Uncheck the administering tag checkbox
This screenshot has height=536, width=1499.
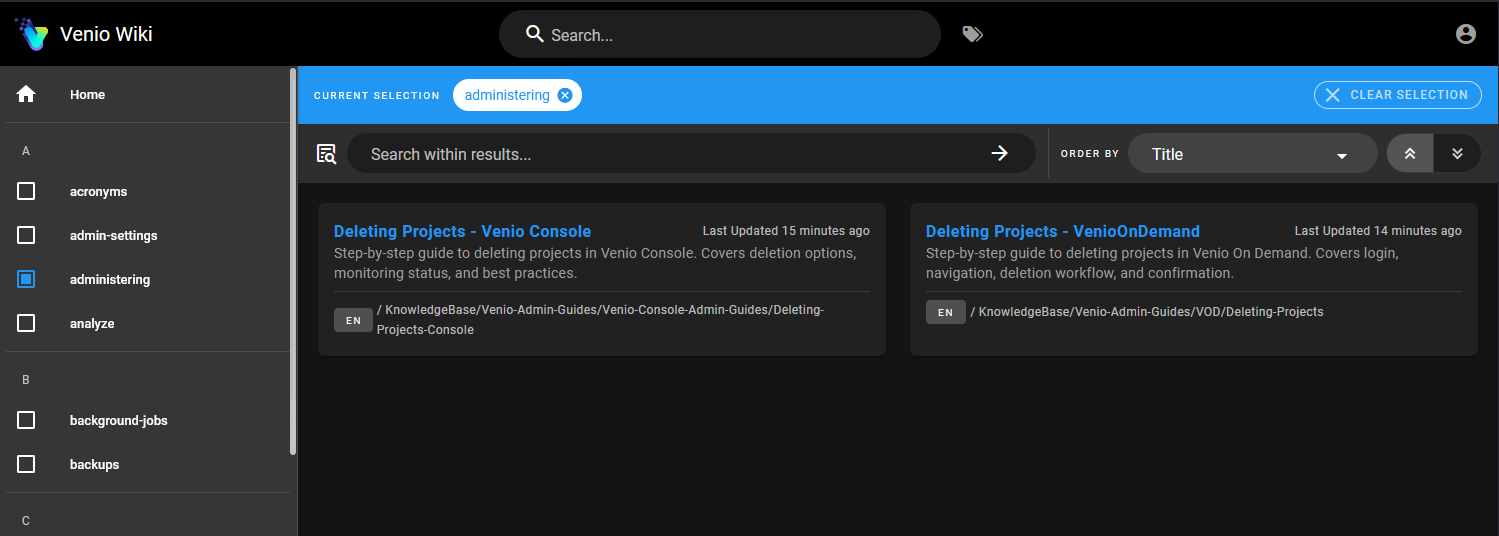pyautogui.click(x=26, y=279)
